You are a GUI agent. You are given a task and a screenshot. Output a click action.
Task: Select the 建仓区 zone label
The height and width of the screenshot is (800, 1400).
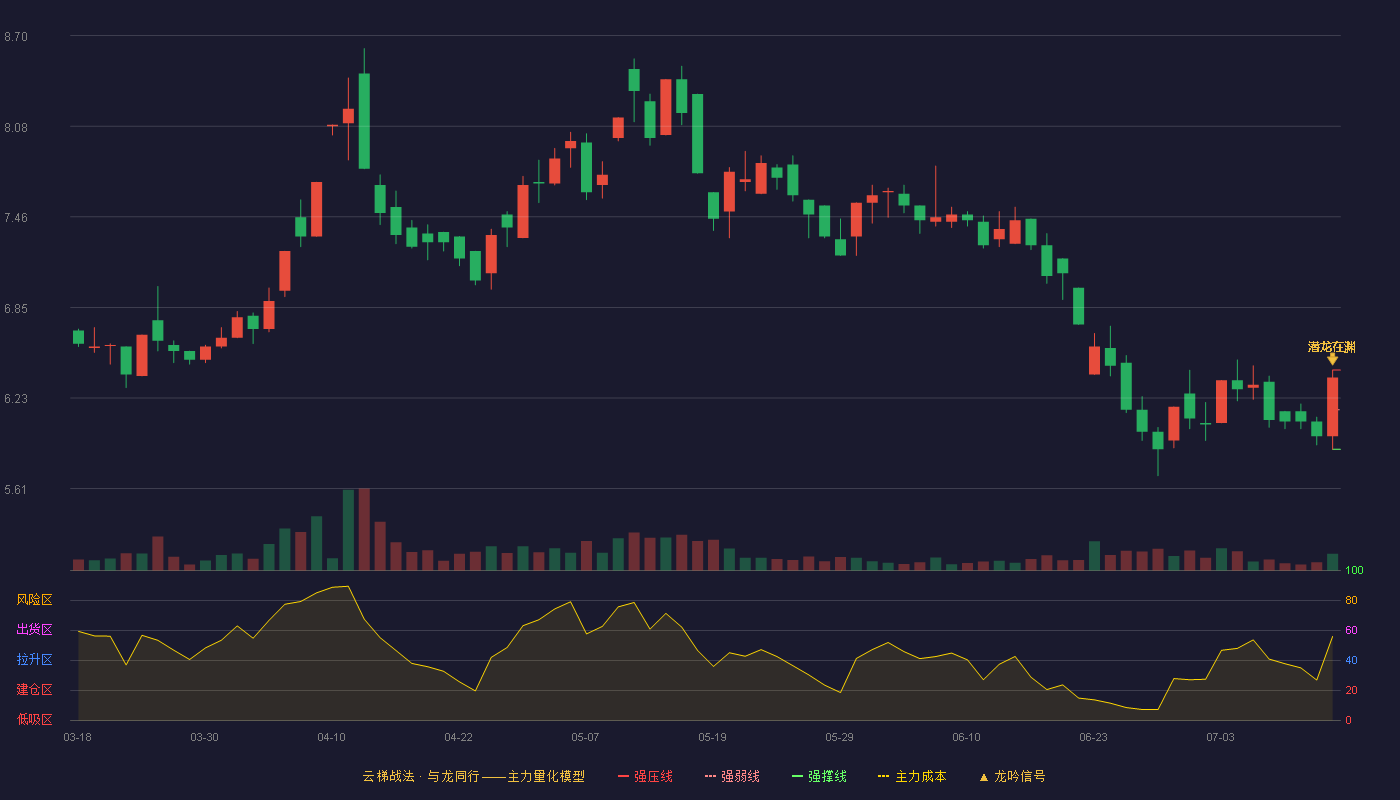coord(34,690)
